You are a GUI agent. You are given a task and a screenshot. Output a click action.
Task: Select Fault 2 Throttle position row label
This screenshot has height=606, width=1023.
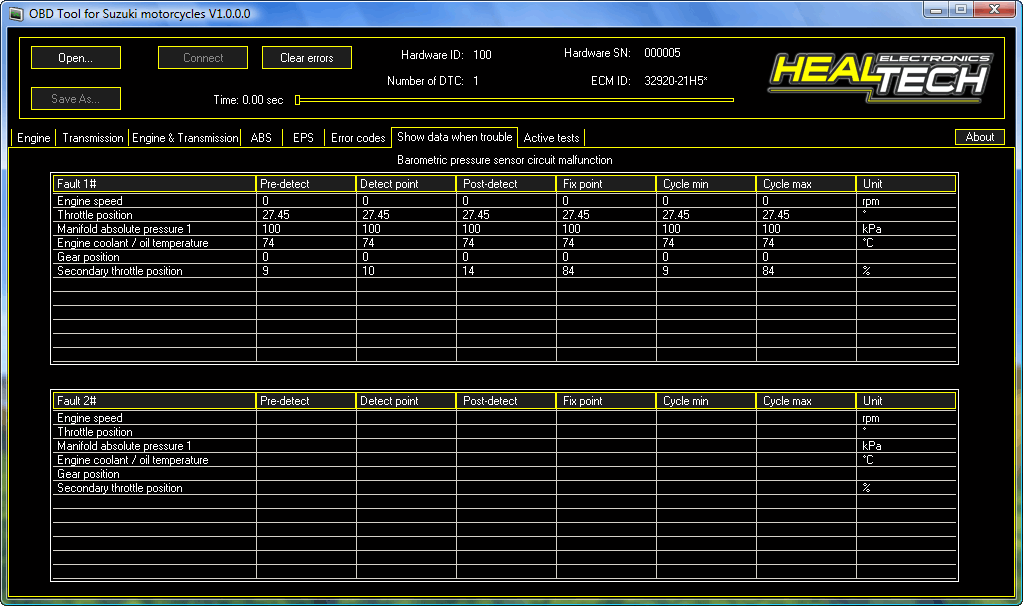[x=95, y=432]
